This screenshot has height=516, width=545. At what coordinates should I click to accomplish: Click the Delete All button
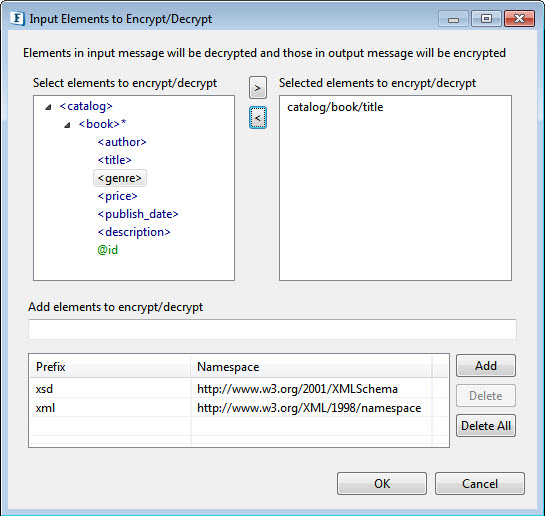[x=486, y=426]
